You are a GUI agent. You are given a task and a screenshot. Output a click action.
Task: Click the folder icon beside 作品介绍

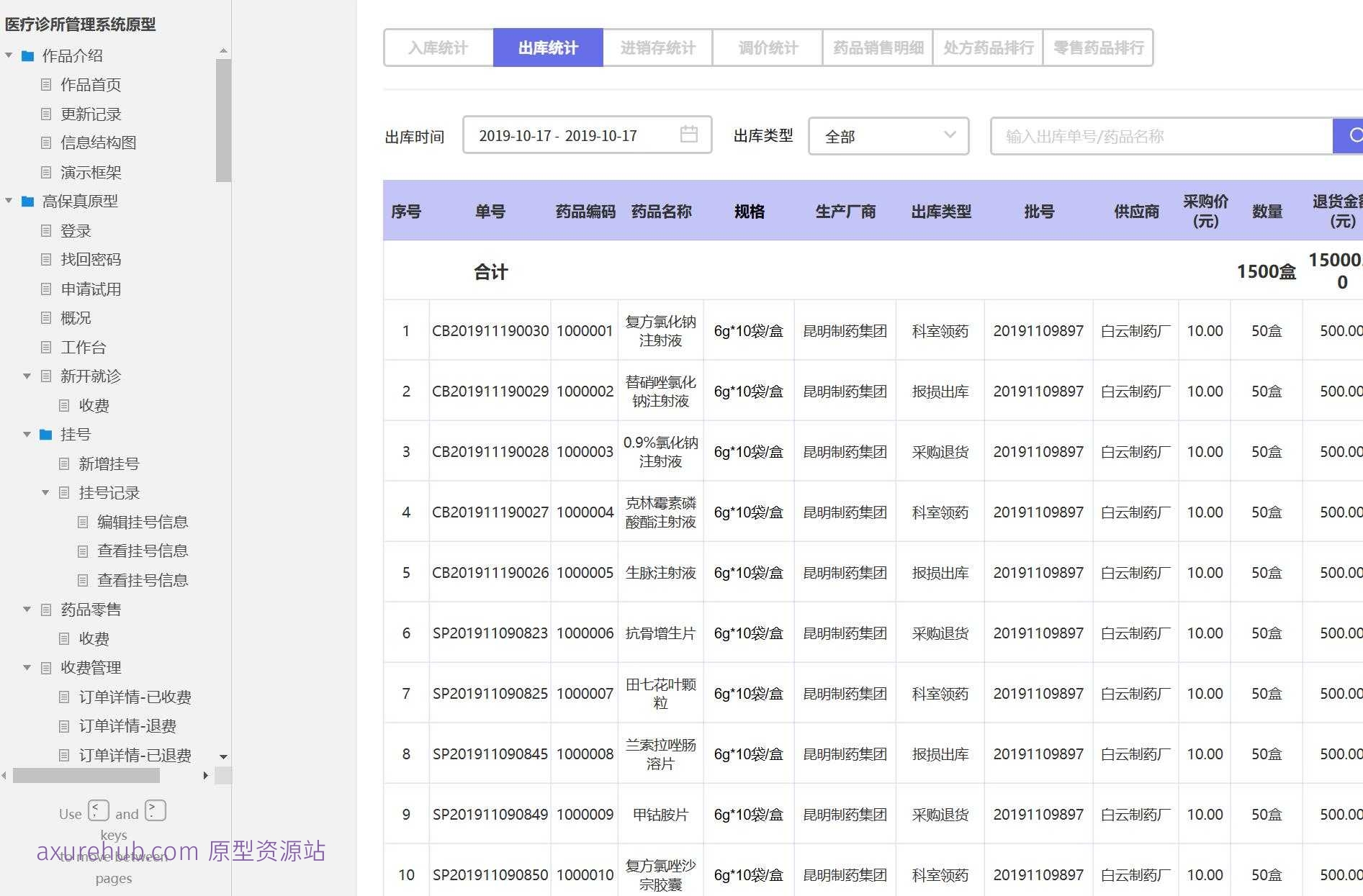click(27, 55)
